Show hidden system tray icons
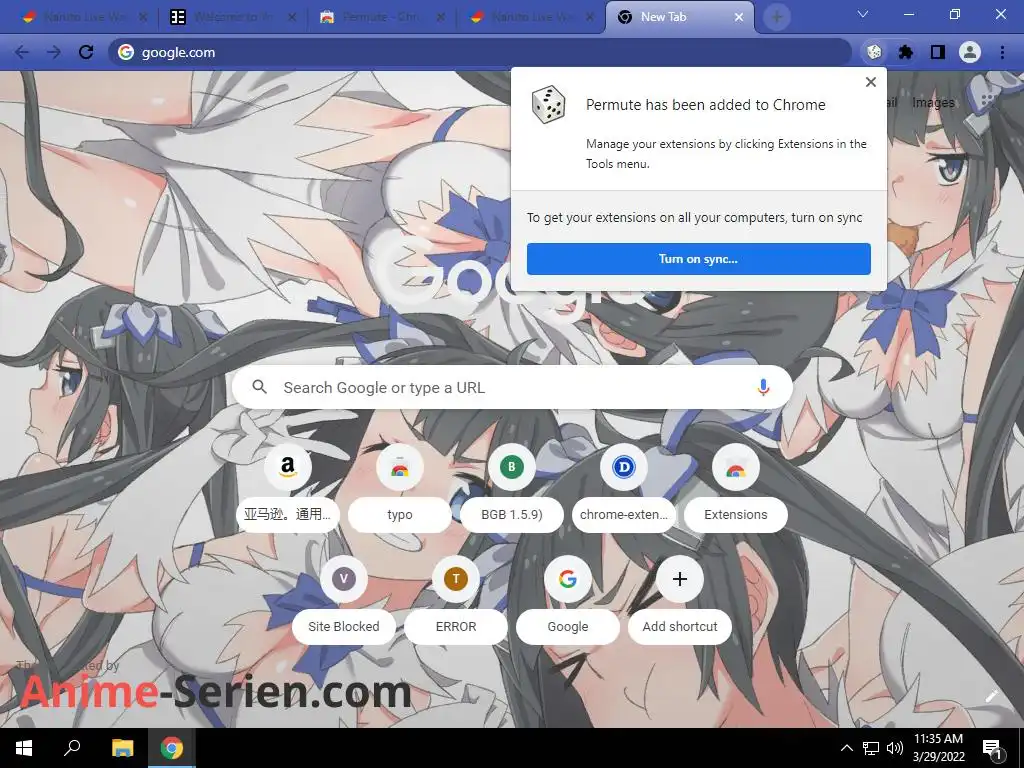This screenshot has width=1024, height=768. tap(846, 748)
